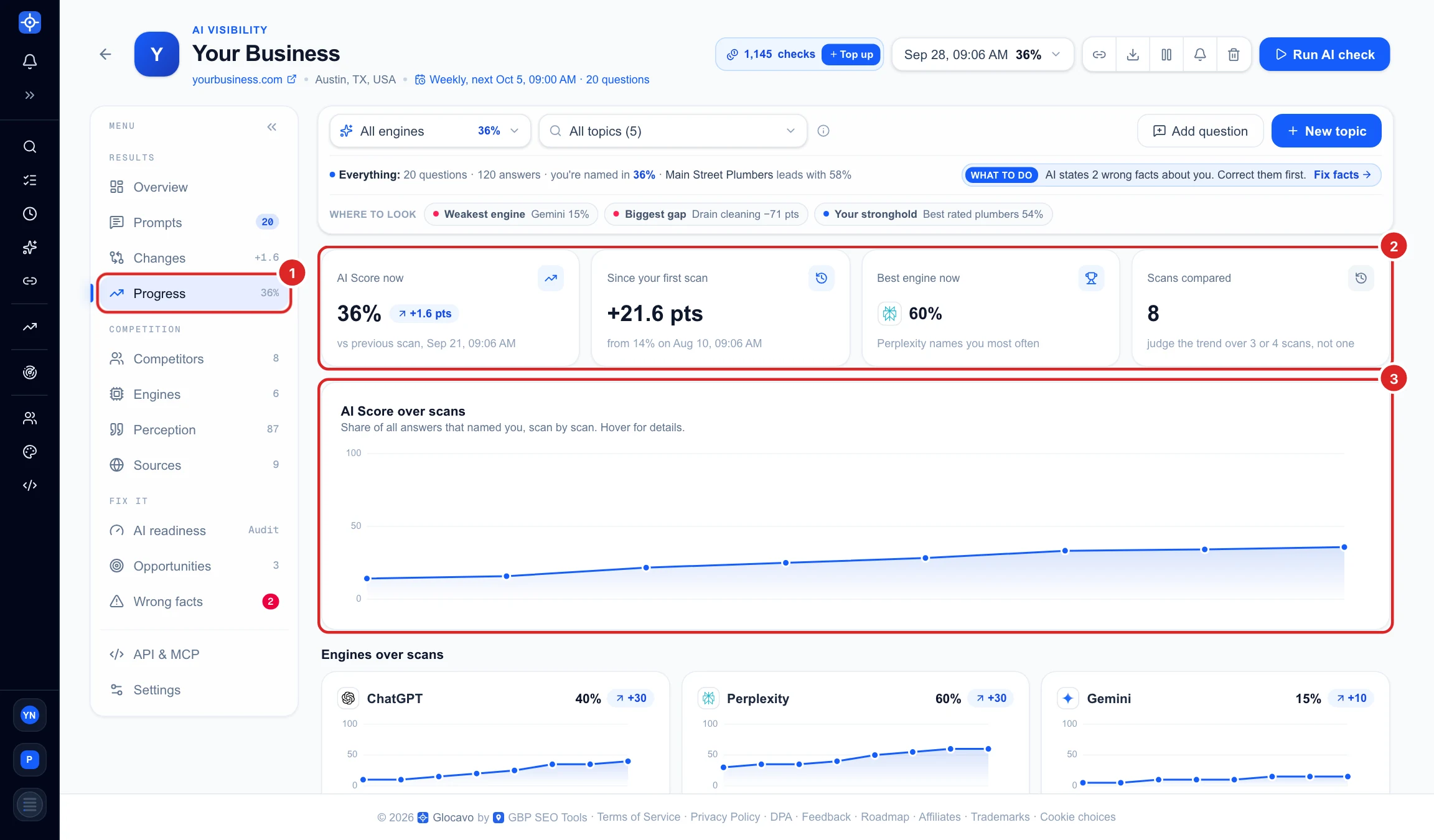Open the trend line icon in sidebar
The image size is (1434, 840).
tap(29, 327)
